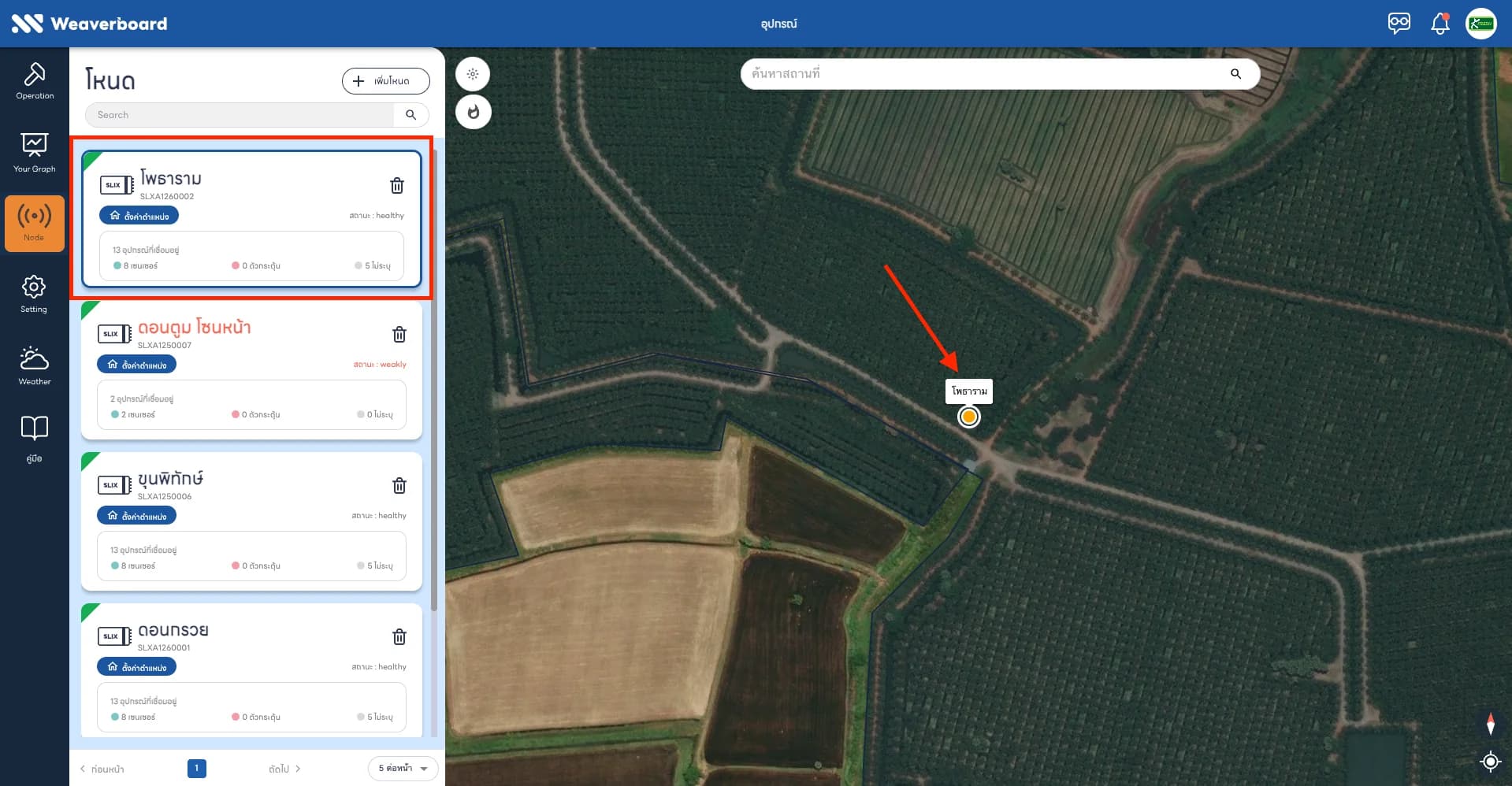This screenshot has width=1512, height=786.
Task: Add a new node with เพิ่มโหนด
Action: point(386,81)
